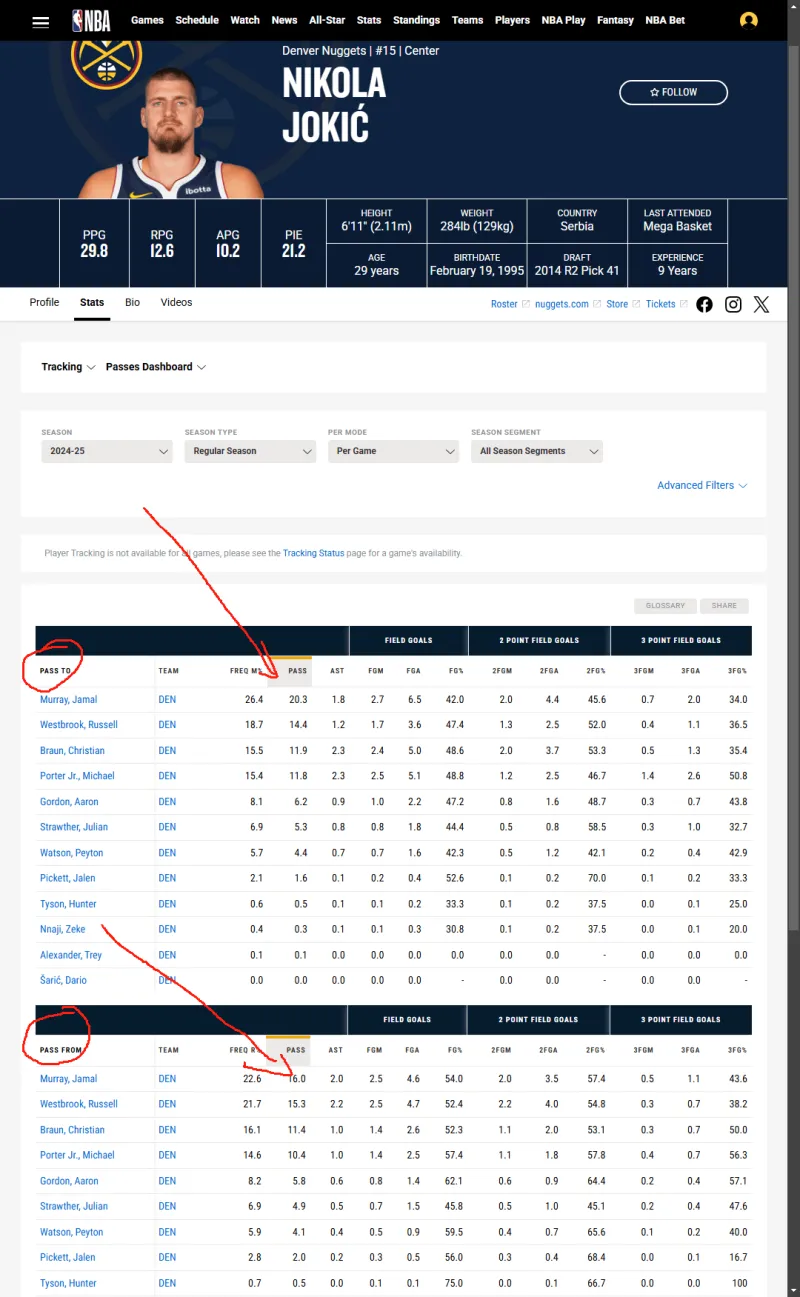This screenshot has height=1297, width=800.
Task: Open Fantasy in the top navigation
Action: (615, 20)
